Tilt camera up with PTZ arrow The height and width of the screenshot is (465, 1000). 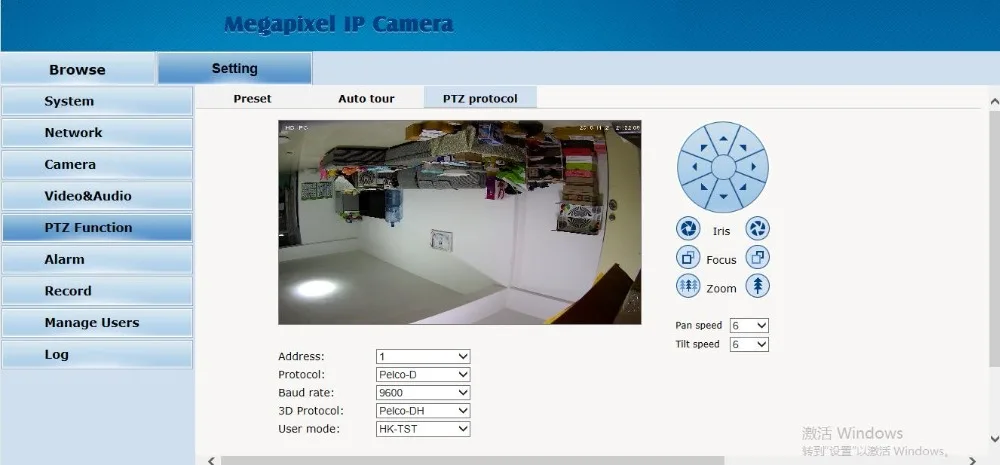tap(723, 137)
